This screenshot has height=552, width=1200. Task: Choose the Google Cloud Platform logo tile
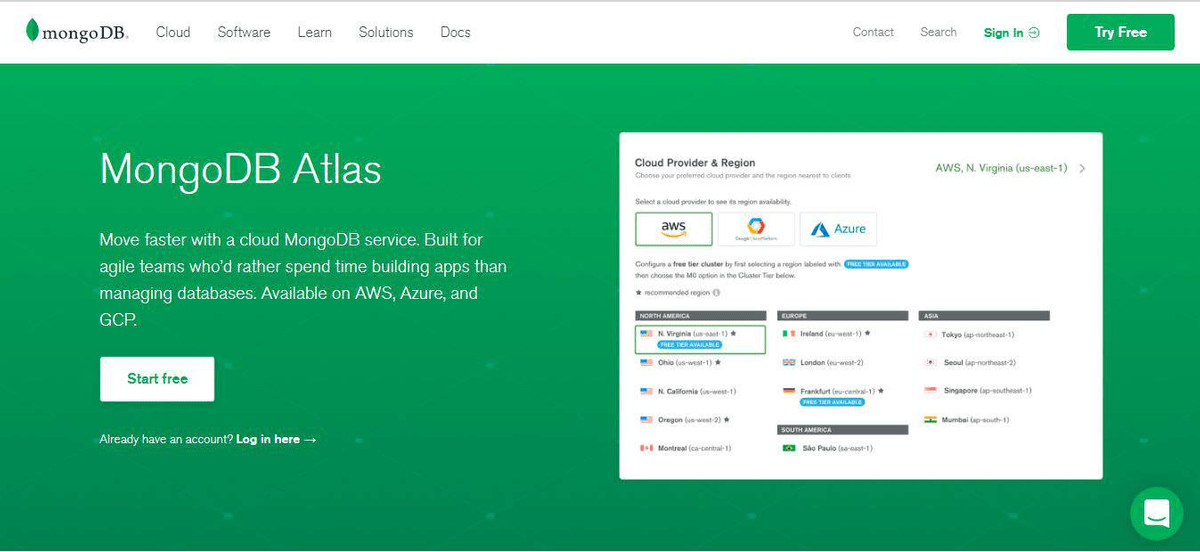click(x=756, y=228)
